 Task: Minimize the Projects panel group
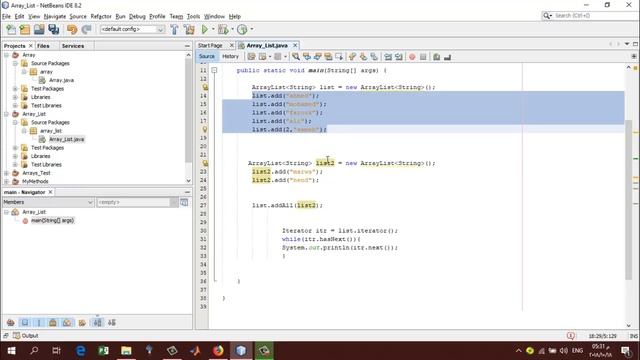pyautogui.click(x=187, y=46)
